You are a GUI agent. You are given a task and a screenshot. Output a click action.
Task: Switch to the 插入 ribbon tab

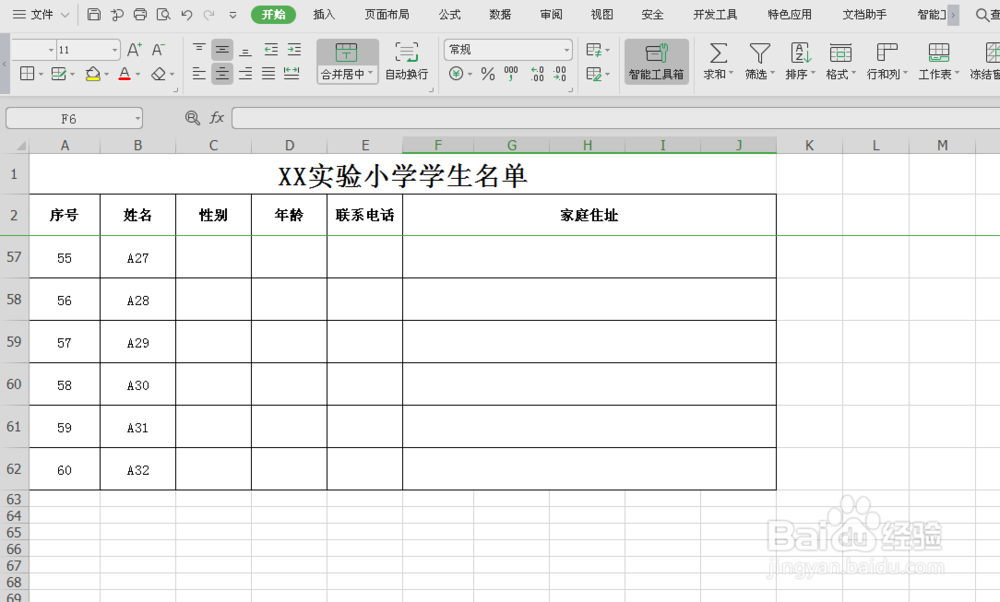pyautogui.click(x=323, y=14)
